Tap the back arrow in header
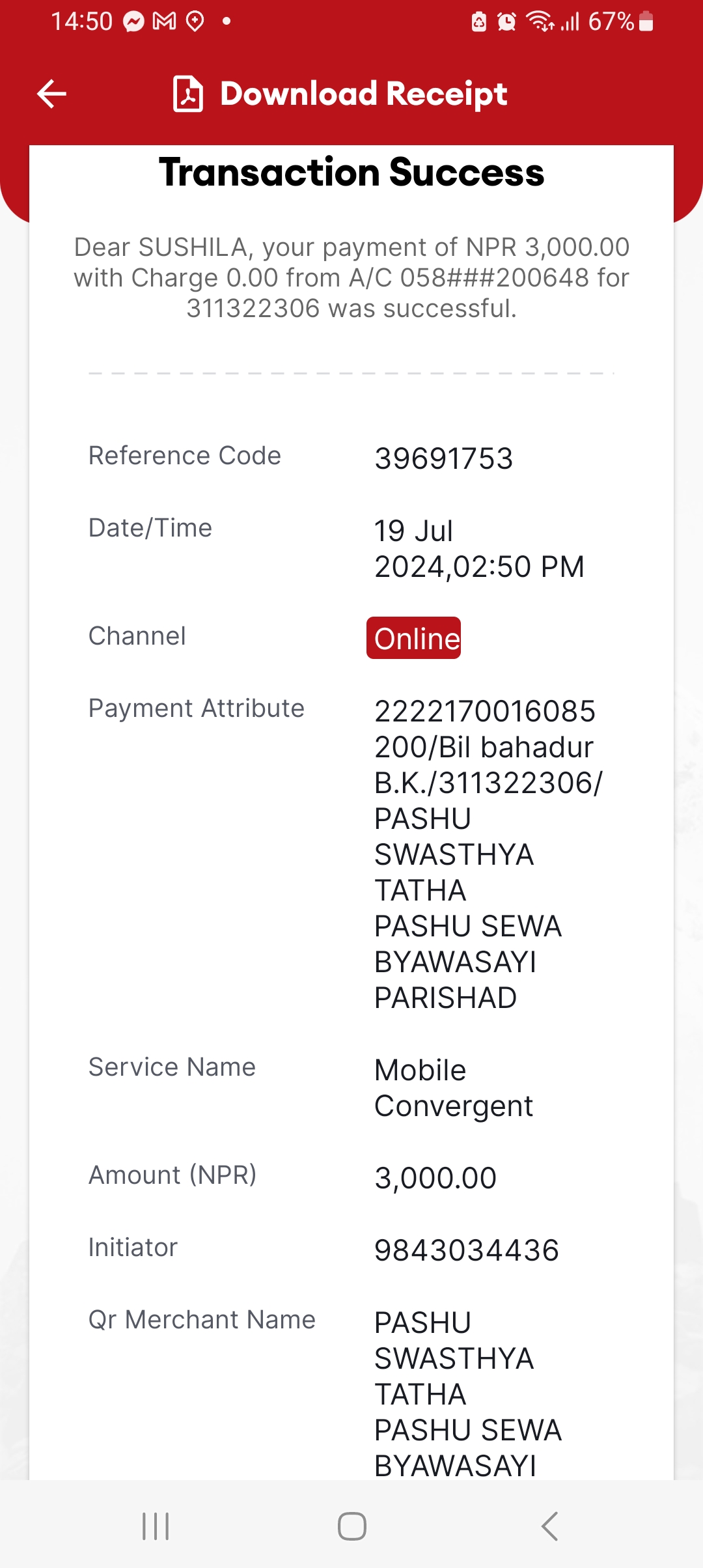Image resolution: width=703 pixels, height=1568 pixels. (52, 94)
